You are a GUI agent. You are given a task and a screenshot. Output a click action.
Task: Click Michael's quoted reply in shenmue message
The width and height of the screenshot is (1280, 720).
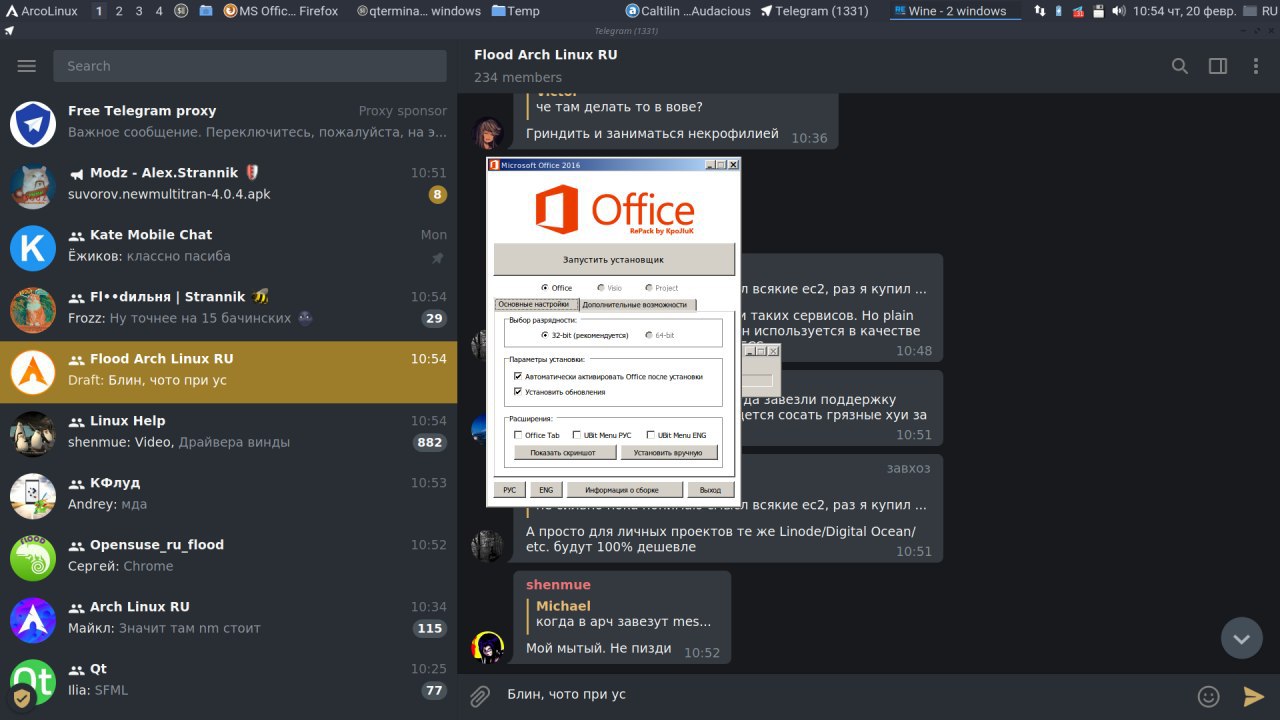pyautogui.click(x=623, y=614)
